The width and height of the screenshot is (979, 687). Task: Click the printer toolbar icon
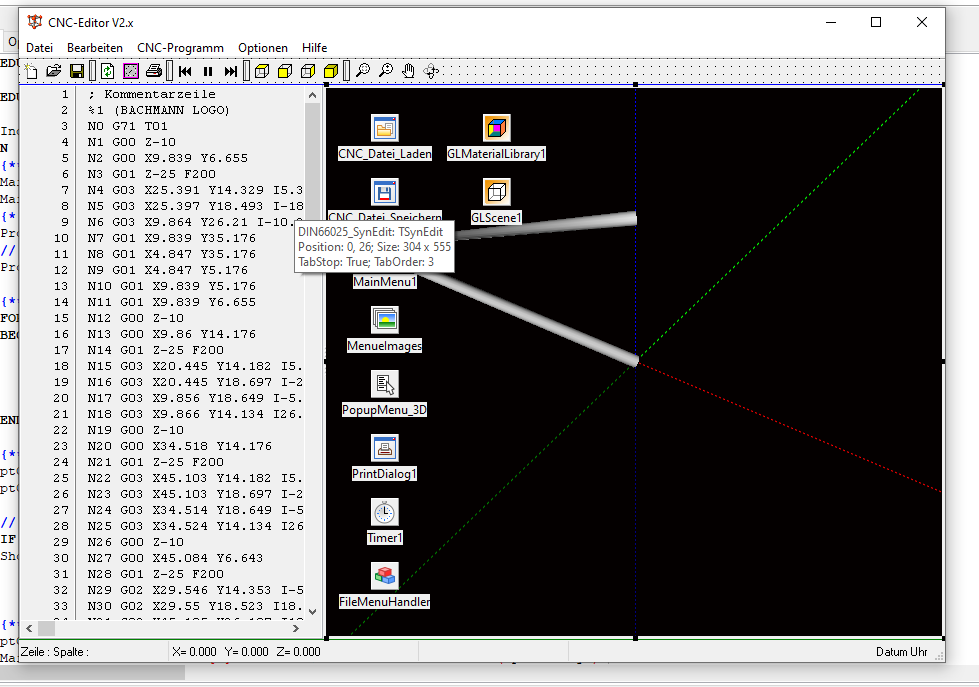154,71
